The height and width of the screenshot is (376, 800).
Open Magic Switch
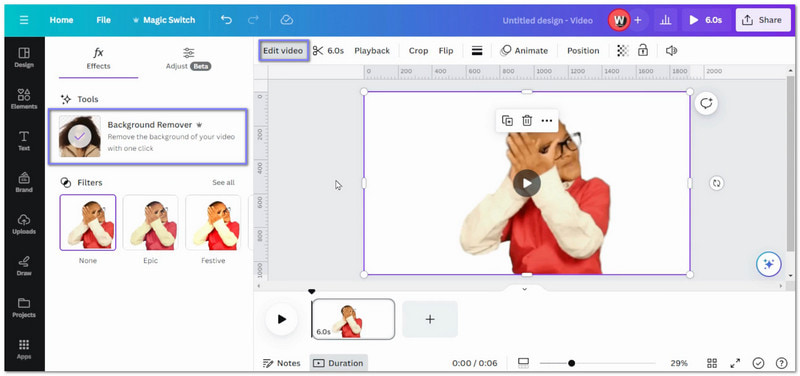coord(163,20)
